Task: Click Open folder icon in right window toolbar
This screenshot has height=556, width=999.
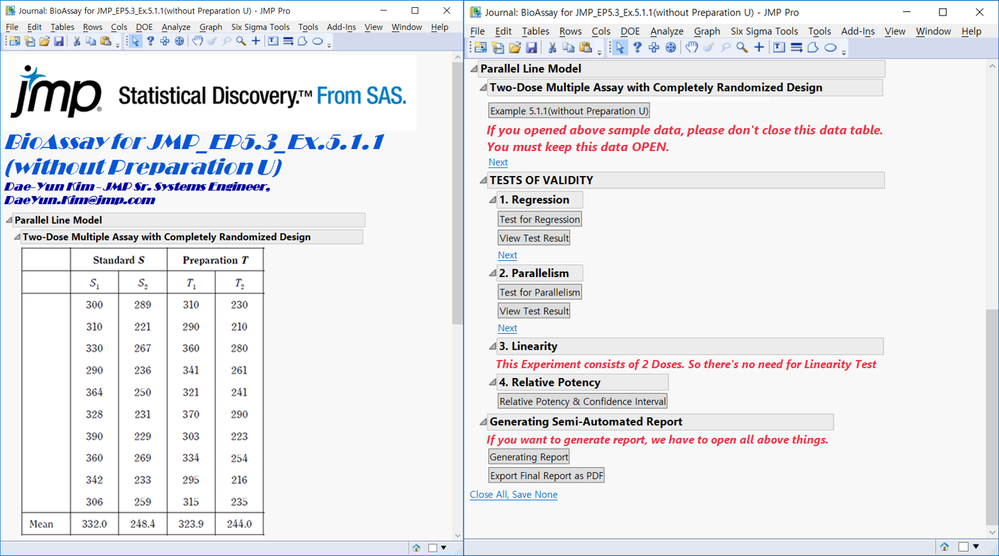Action: (x=515, y=47)
